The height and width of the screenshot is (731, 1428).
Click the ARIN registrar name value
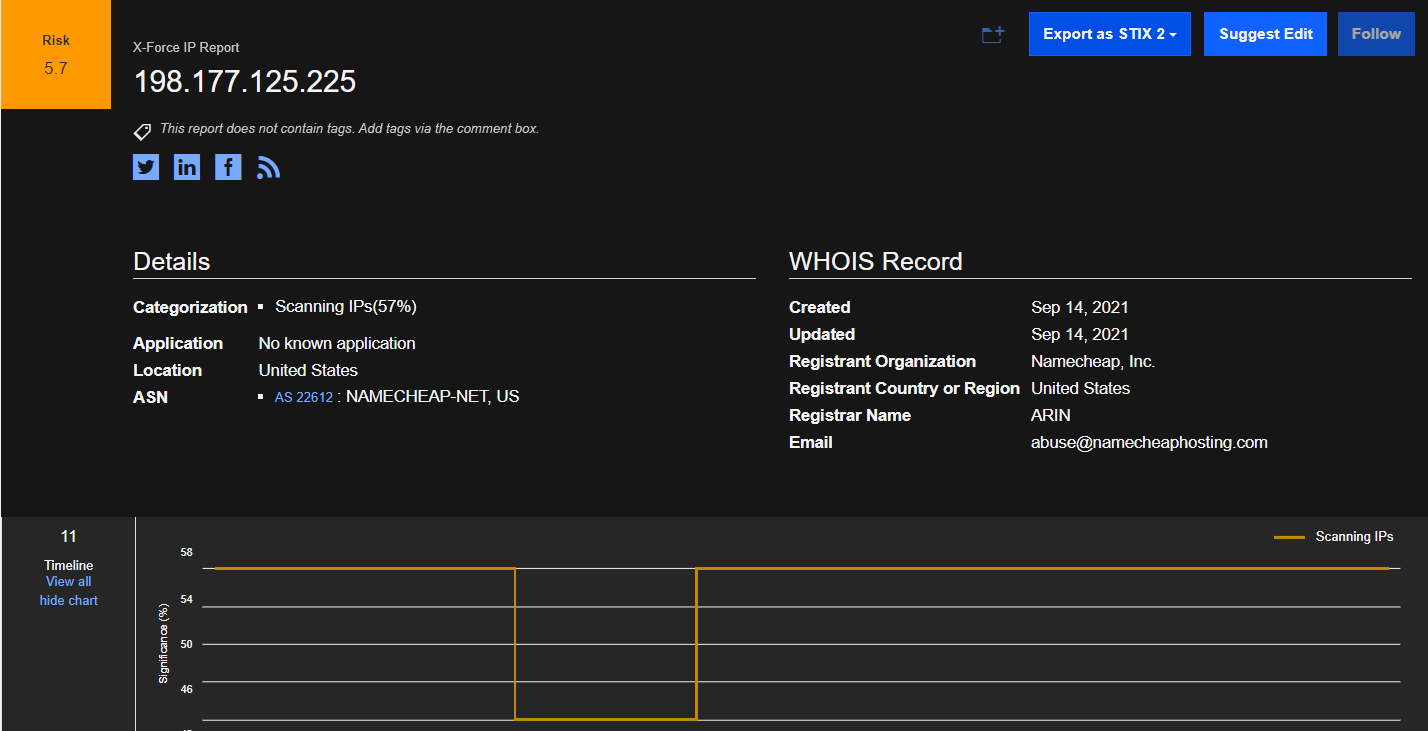point(1051,415)
